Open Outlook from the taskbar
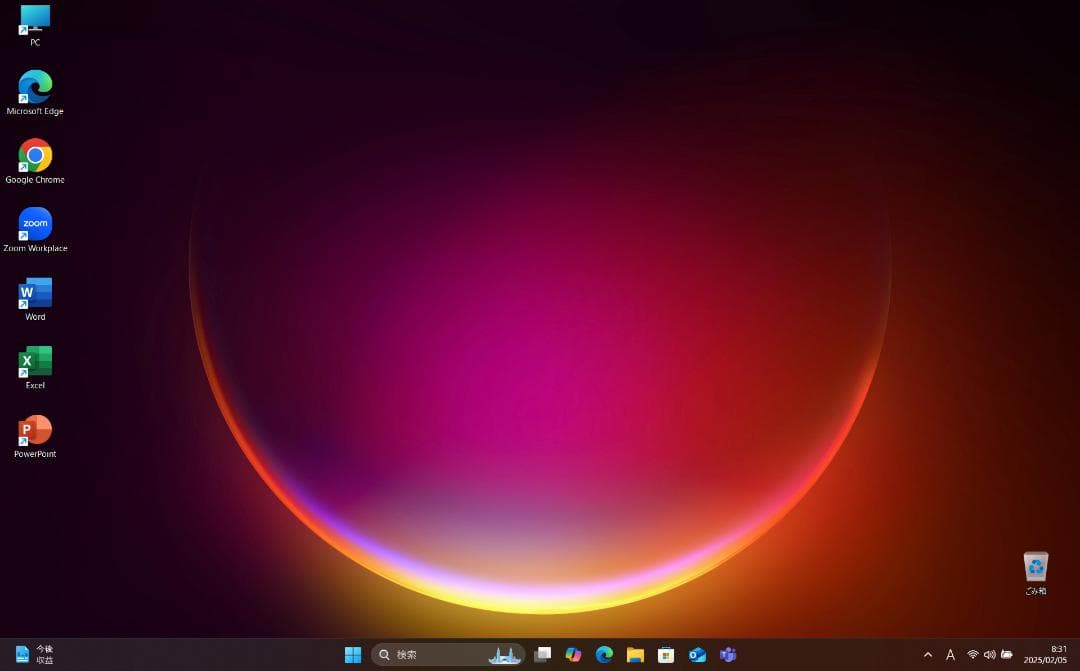 click(697, 655)
